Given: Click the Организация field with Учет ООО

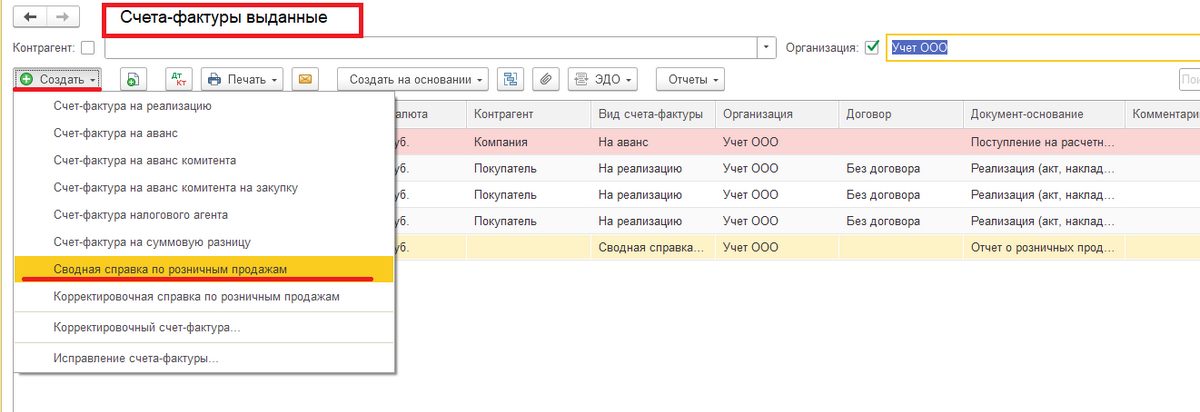Looking at the screenshot, I should click(x=1042, y=47).
